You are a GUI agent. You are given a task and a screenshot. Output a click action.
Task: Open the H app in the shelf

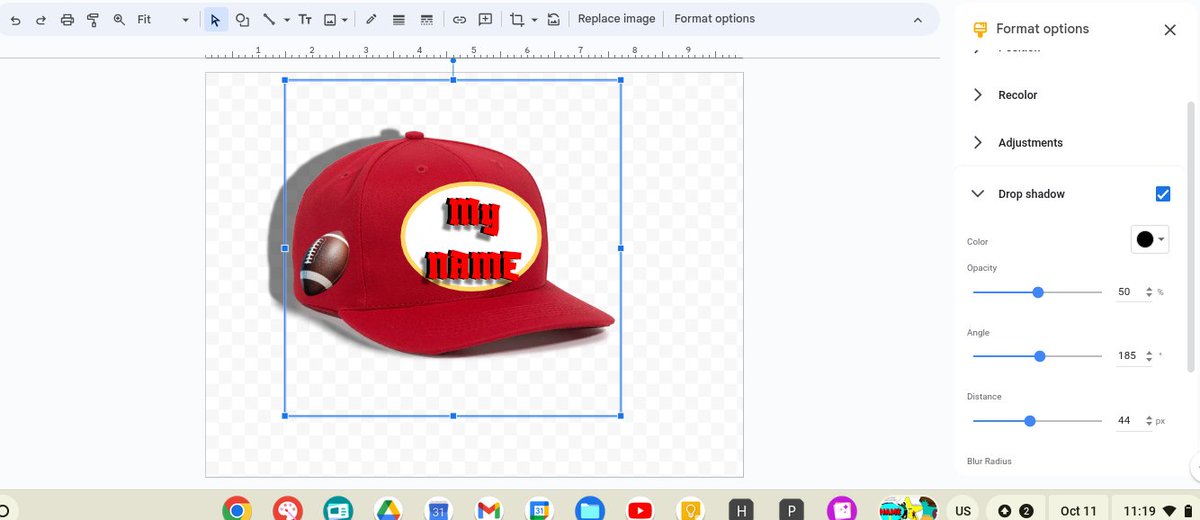click(x=741, y=510)
